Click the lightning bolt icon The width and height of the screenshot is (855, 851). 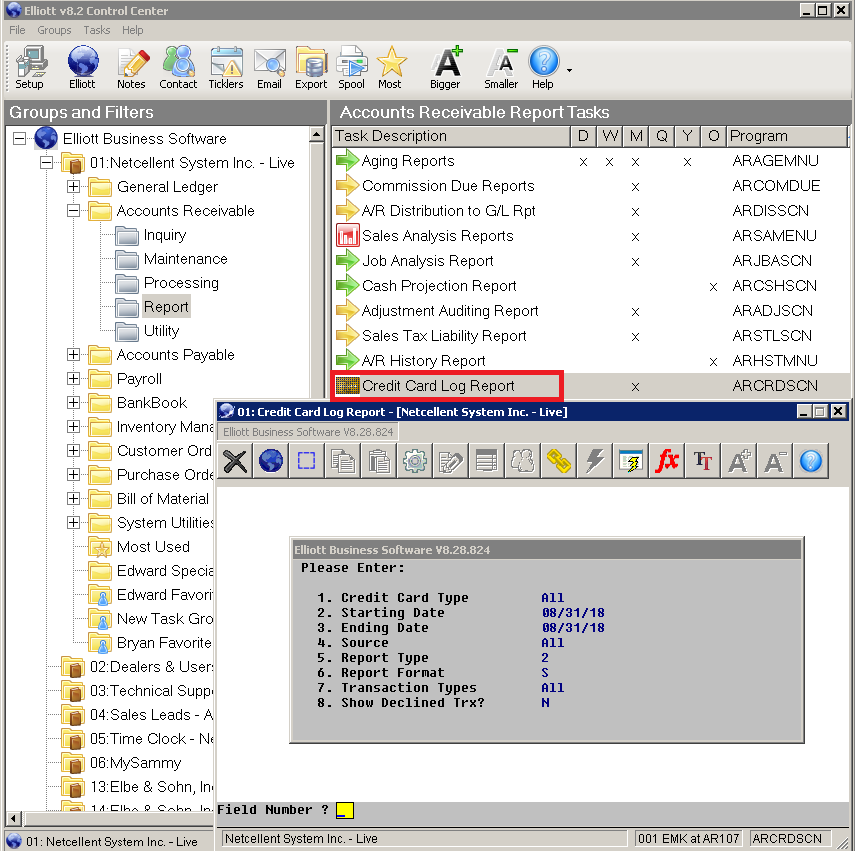(x=595, y=461)
